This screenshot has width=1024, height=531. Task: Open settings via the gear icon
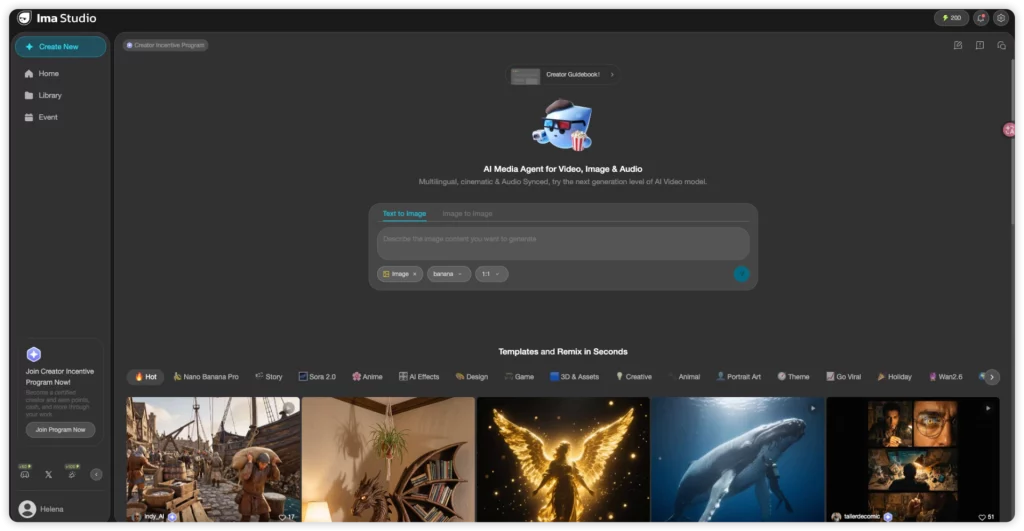pos(1001,18)
